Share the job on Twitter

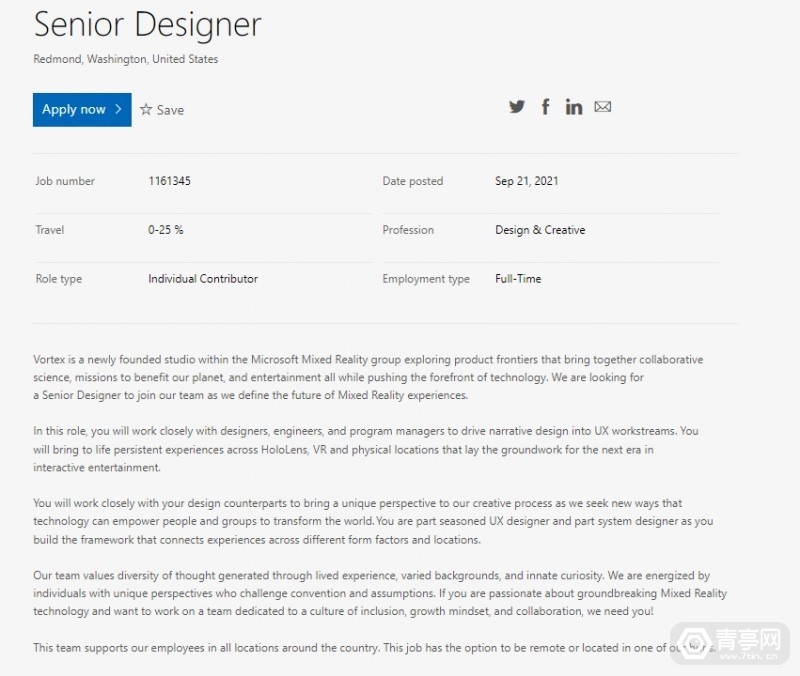click(517, 107)
